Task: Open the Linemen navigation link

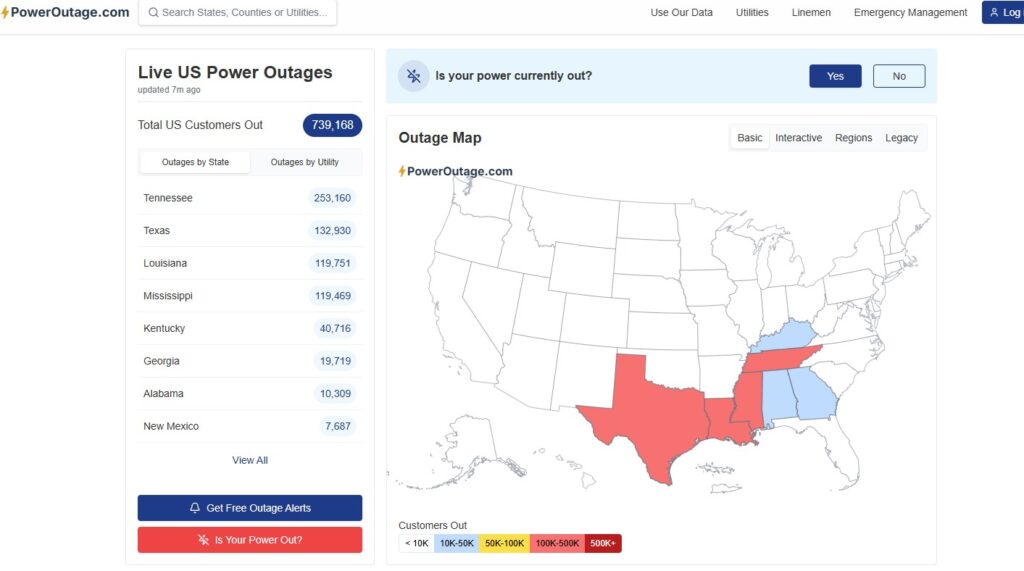Action: tap(811, 13)
